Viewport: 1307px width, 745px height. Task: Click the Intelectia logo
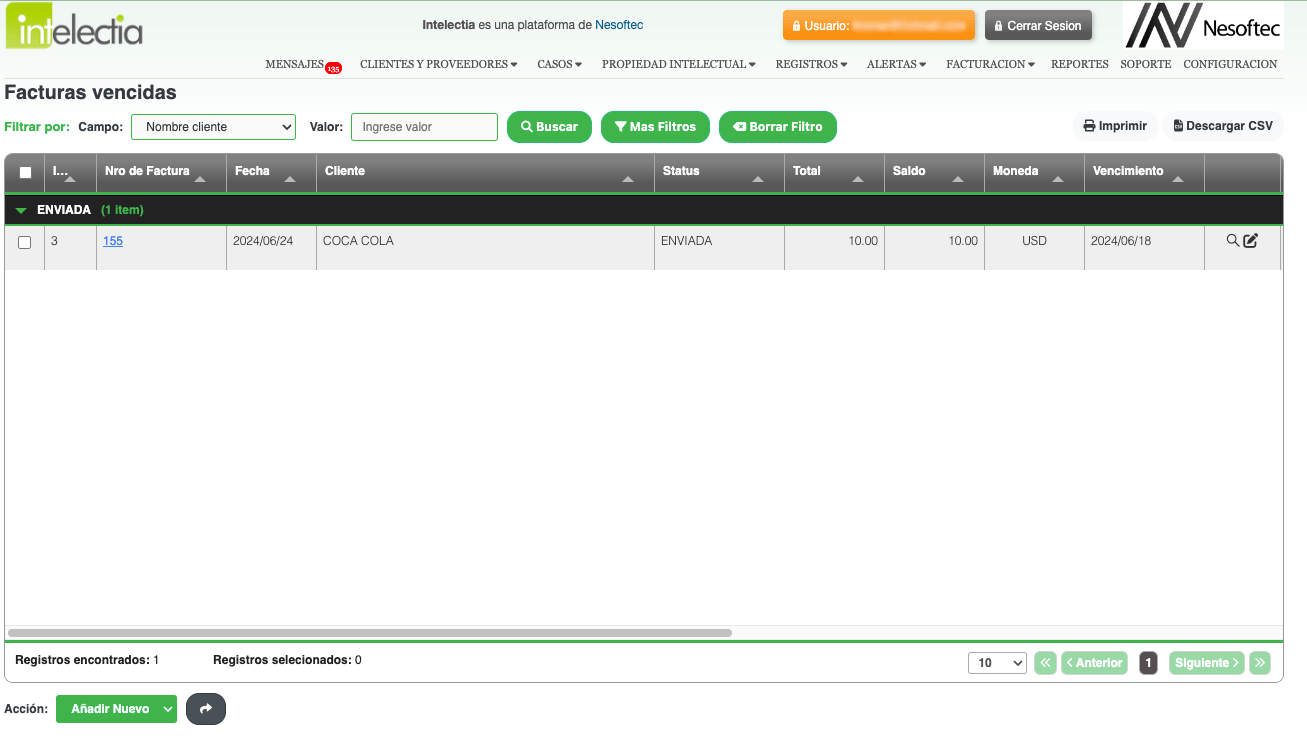coord(74,27)
